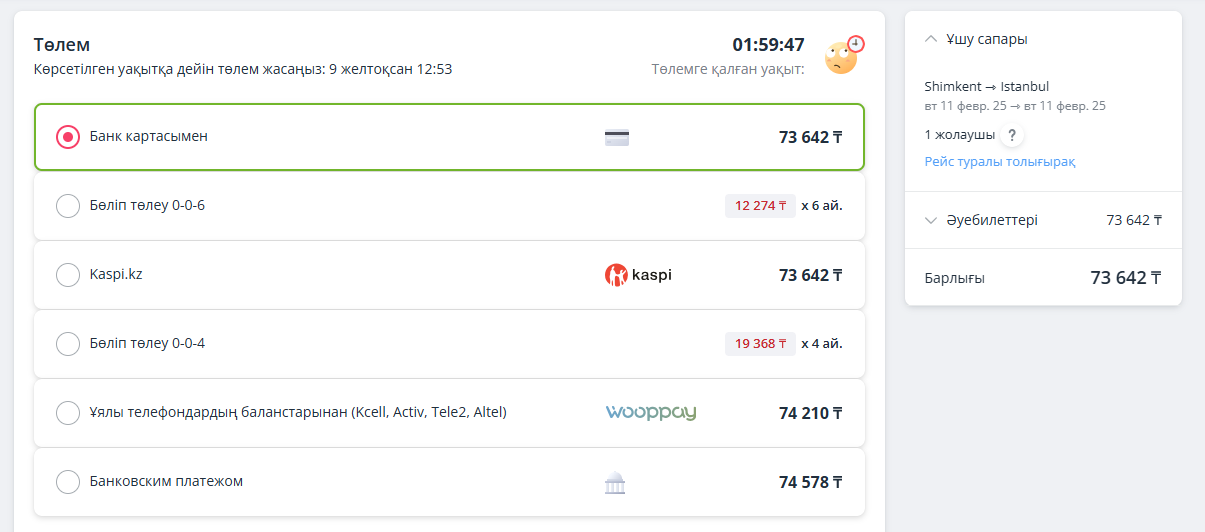Select Банк картасымен radio button

tap(68, 137)
